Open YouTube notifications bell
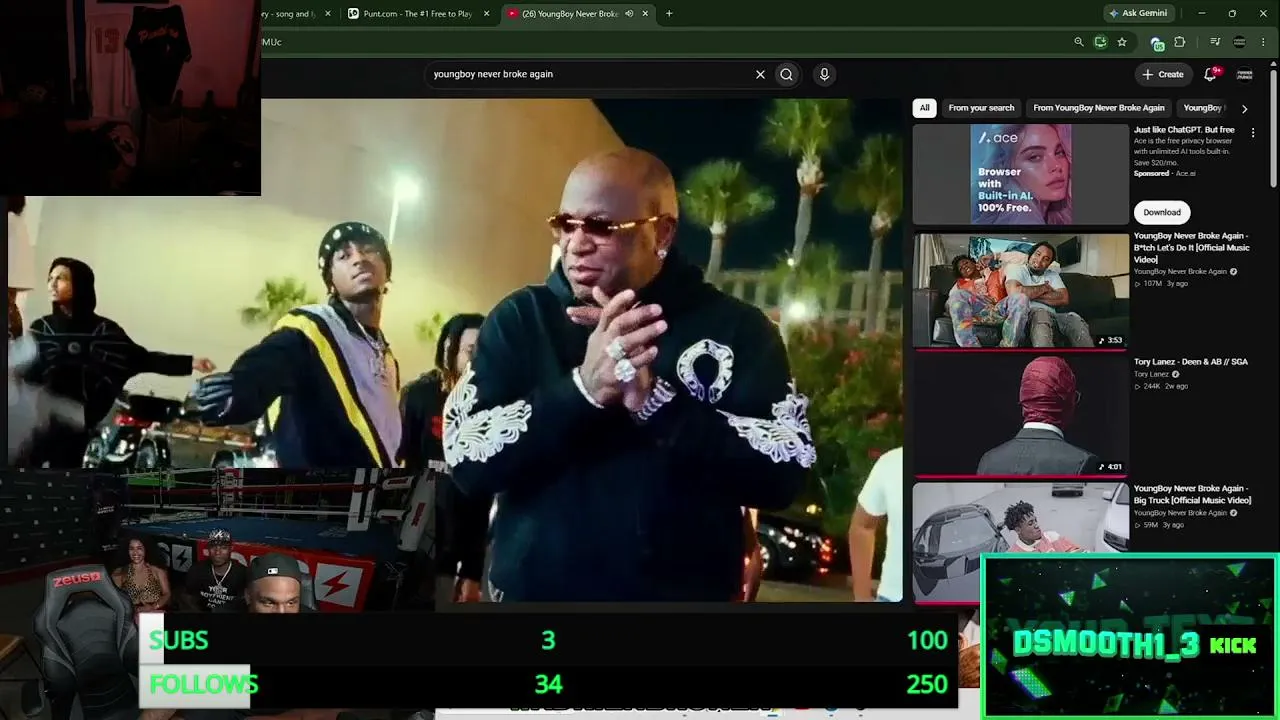 [1210, 74]
